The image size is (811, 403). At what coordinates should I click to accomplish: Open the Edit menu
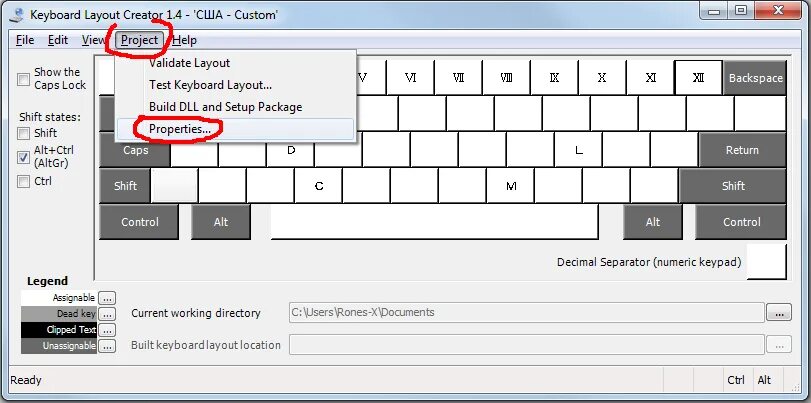(58, 40)
